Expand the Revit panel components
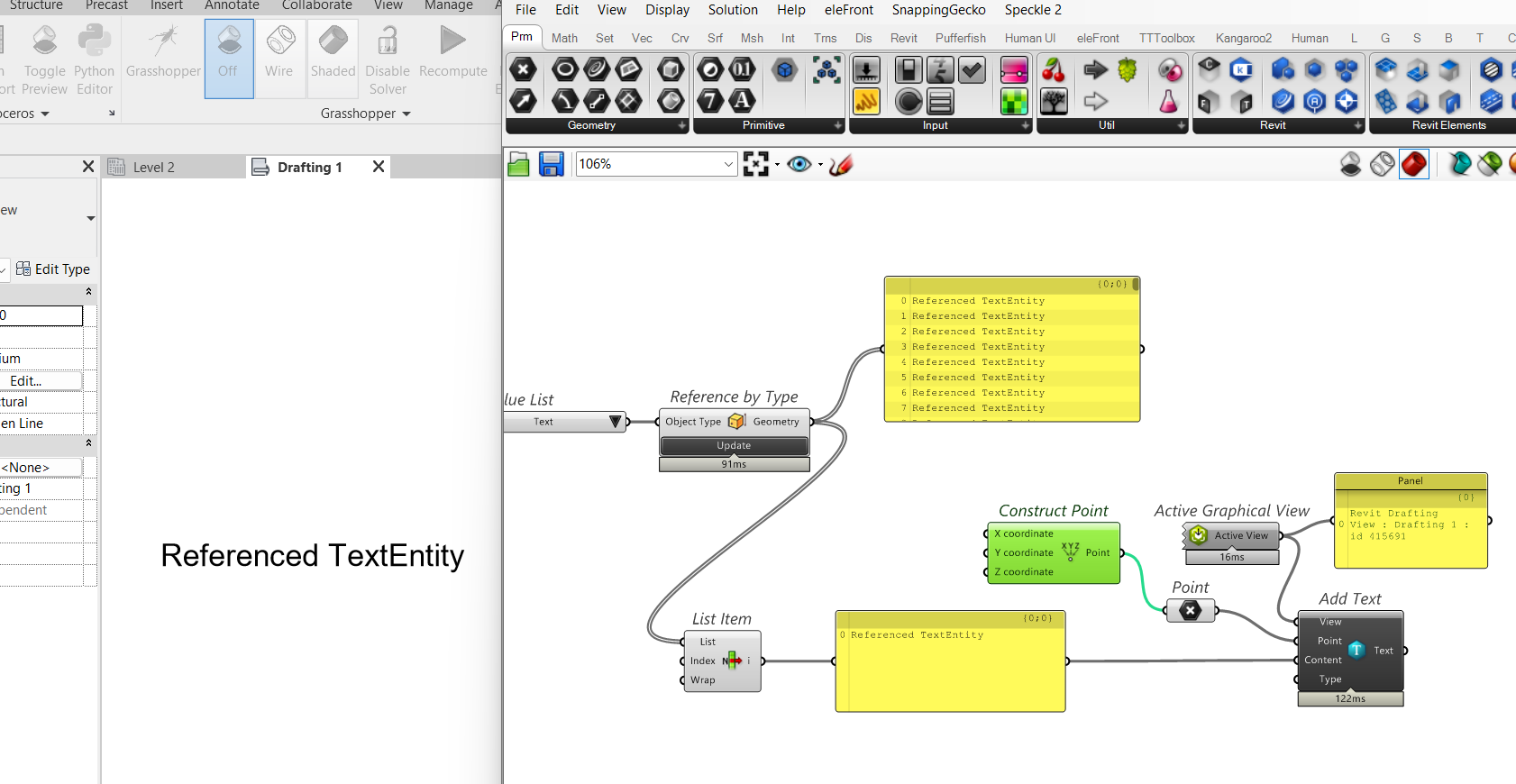The width and height of the screenshot is (1516, 784). [x=1358, y=126]
